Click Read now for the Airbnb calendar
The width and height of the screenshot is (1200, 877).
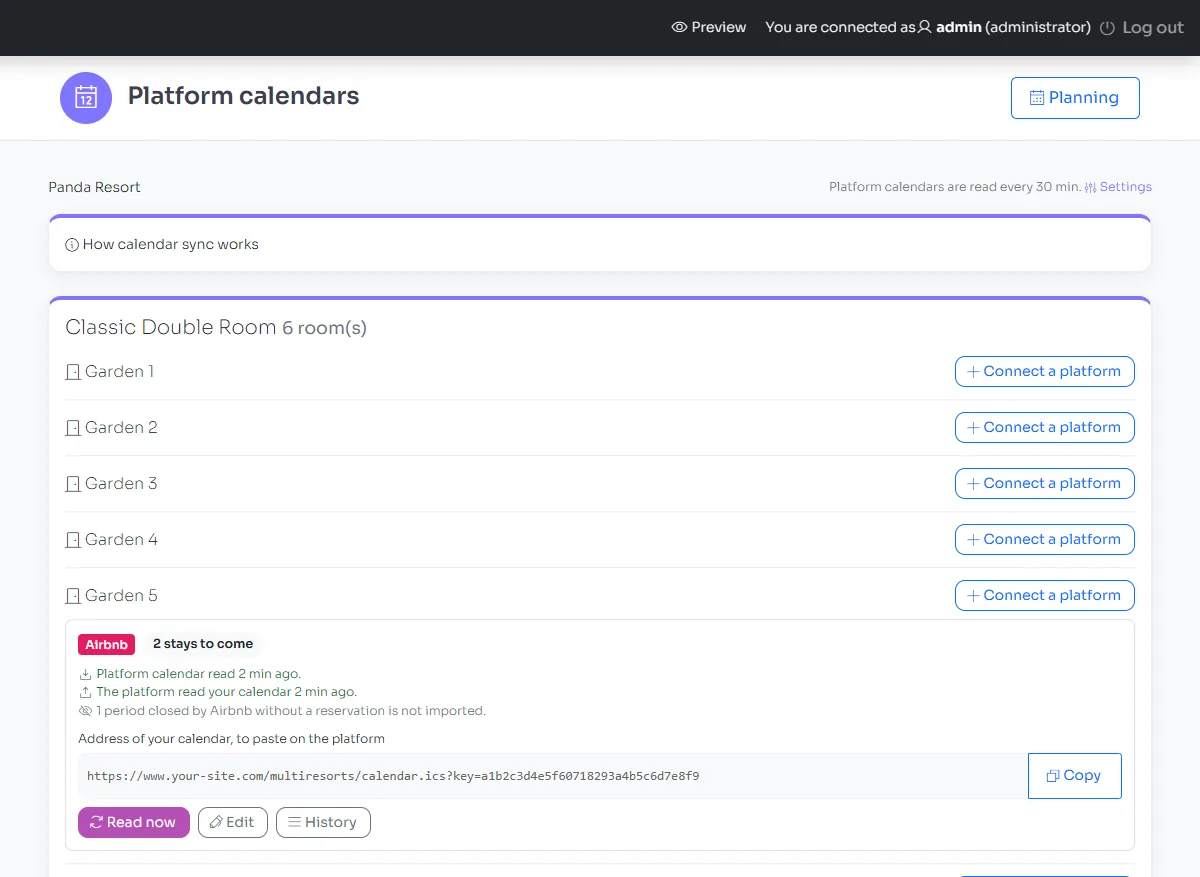click(x=134, y=822)
